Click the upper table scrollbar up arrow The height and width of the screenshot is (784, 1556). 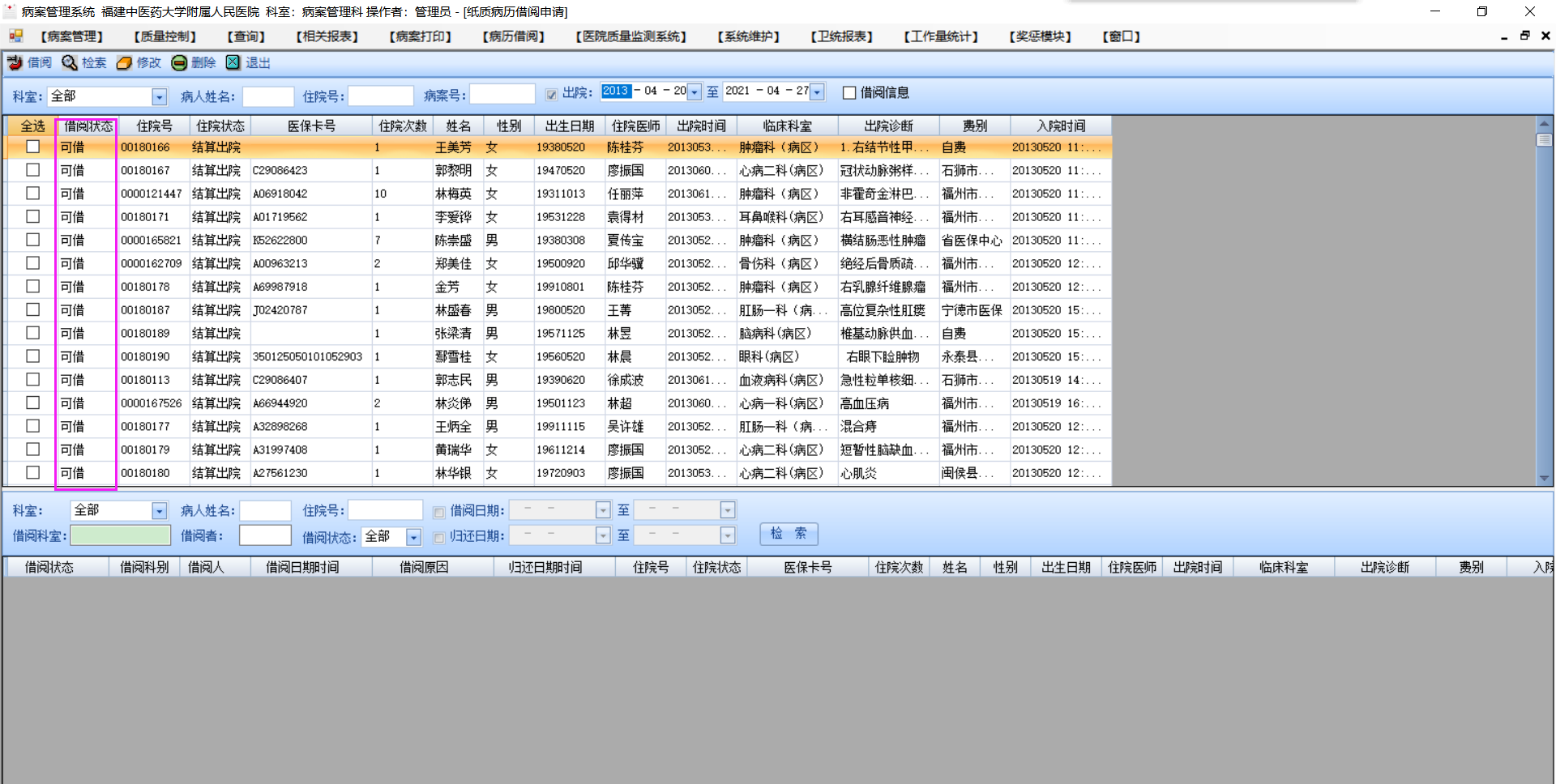(x=1545, y=123)
